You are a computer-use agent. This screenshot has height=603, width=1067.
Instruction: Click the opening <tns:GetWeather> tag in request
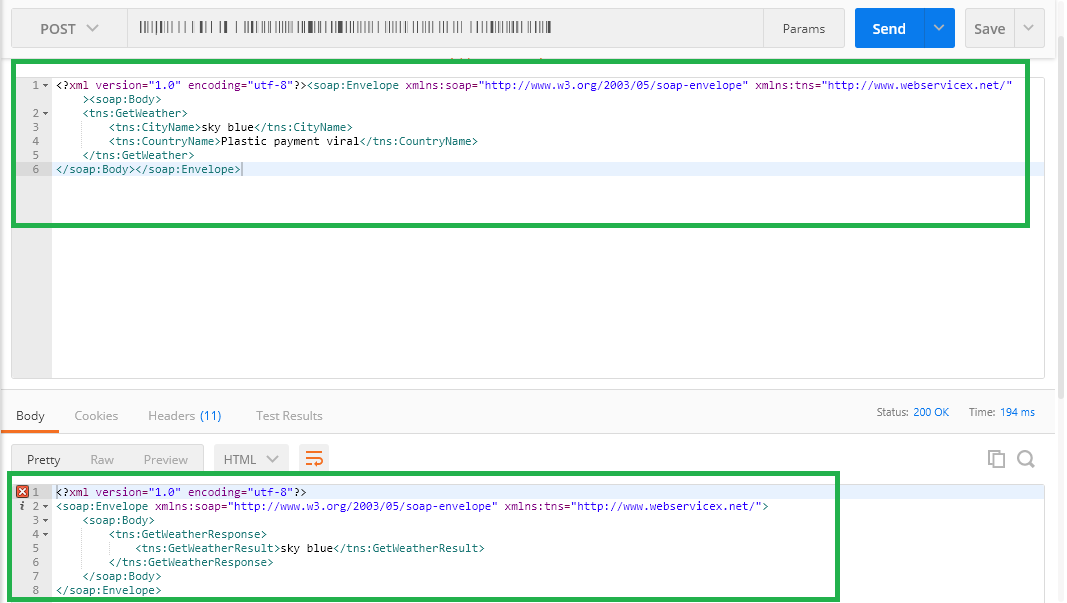coord(135,113)
